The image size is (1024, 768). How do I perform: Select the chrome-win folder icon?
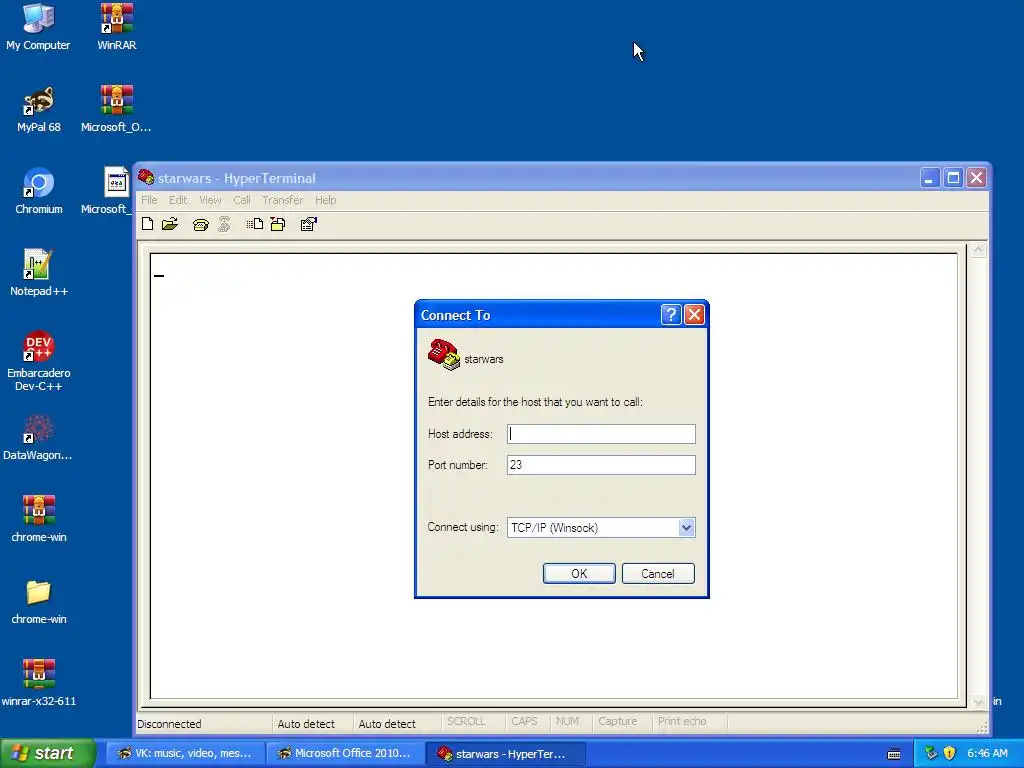coord(38,601)
